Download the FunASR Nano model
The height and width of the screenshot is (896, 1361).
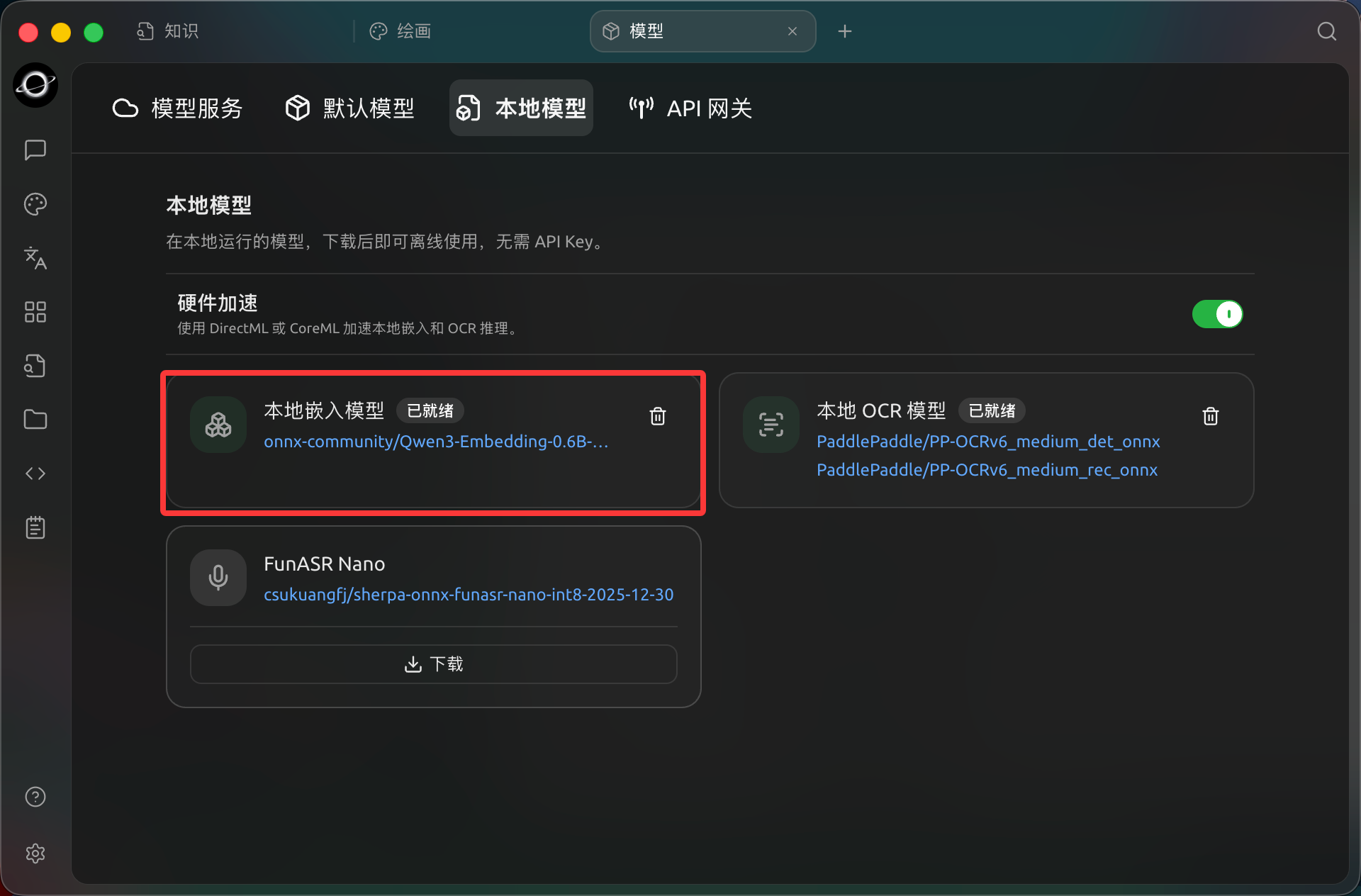[x=434, y=664]
